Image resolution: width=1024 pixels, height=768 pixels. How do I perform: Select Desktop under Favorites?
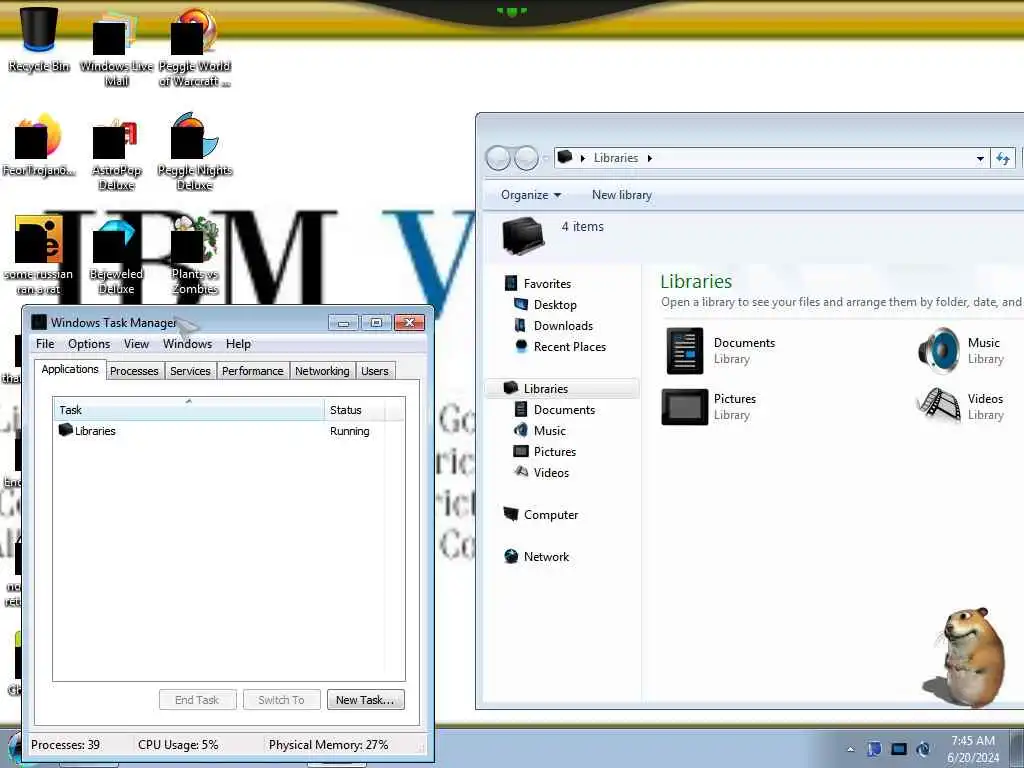(554, 304)
